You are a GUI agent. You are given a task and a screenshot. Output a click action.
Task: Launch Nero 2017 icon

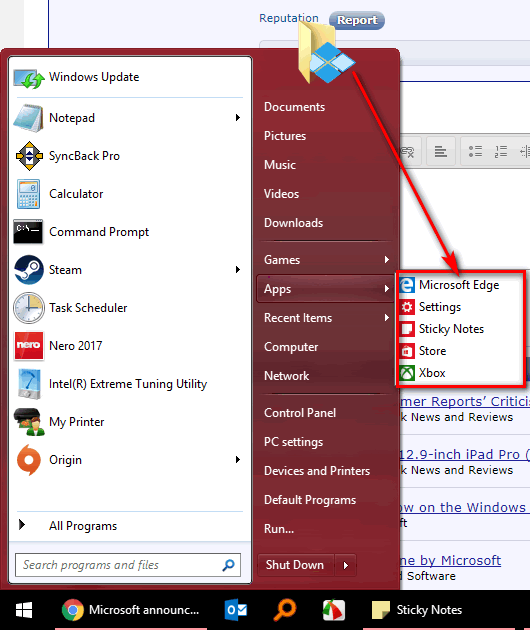pos(29,346)
